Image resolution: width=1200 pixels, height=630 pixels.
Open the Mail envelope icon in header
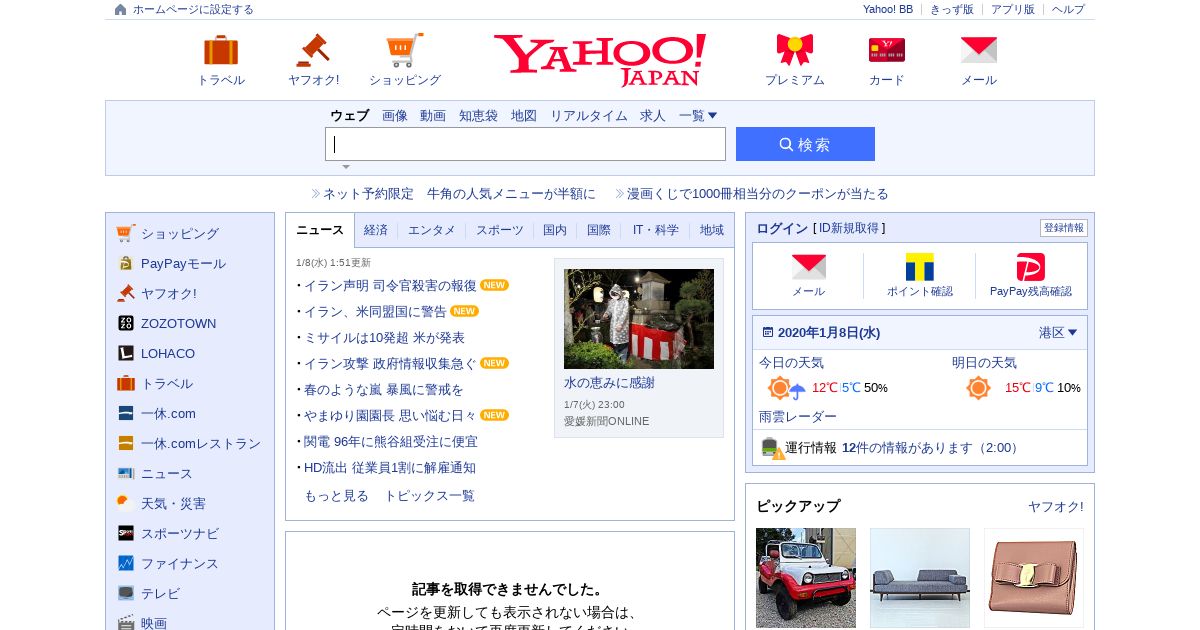click(979, 50)
